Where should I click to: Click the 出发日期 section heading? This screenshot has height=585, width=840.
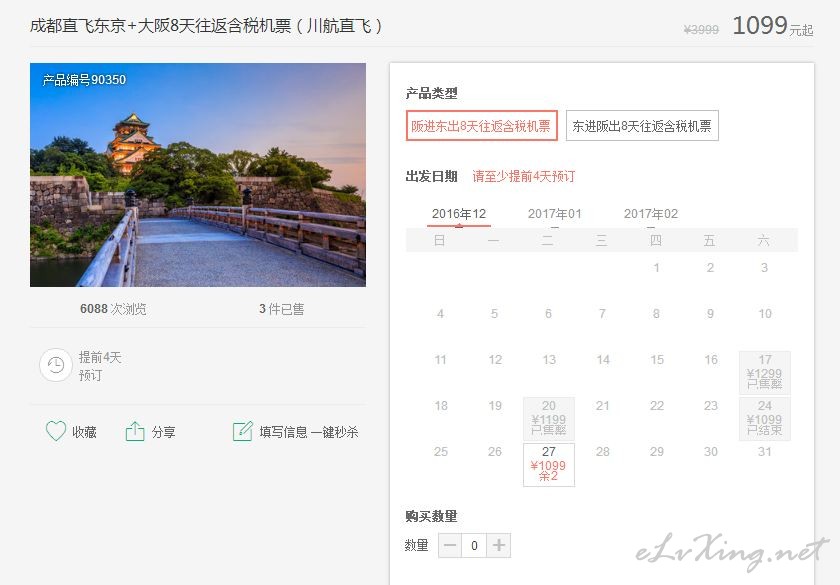point(432,176)
